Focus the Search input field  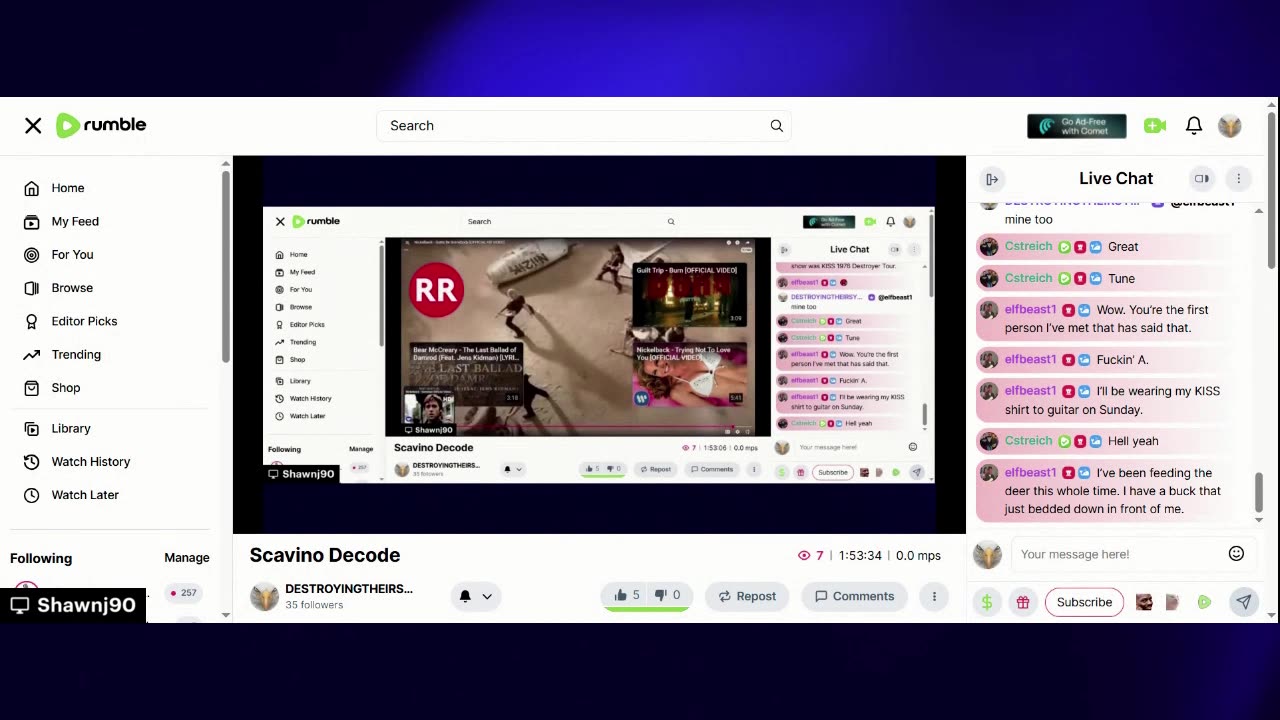584,125
